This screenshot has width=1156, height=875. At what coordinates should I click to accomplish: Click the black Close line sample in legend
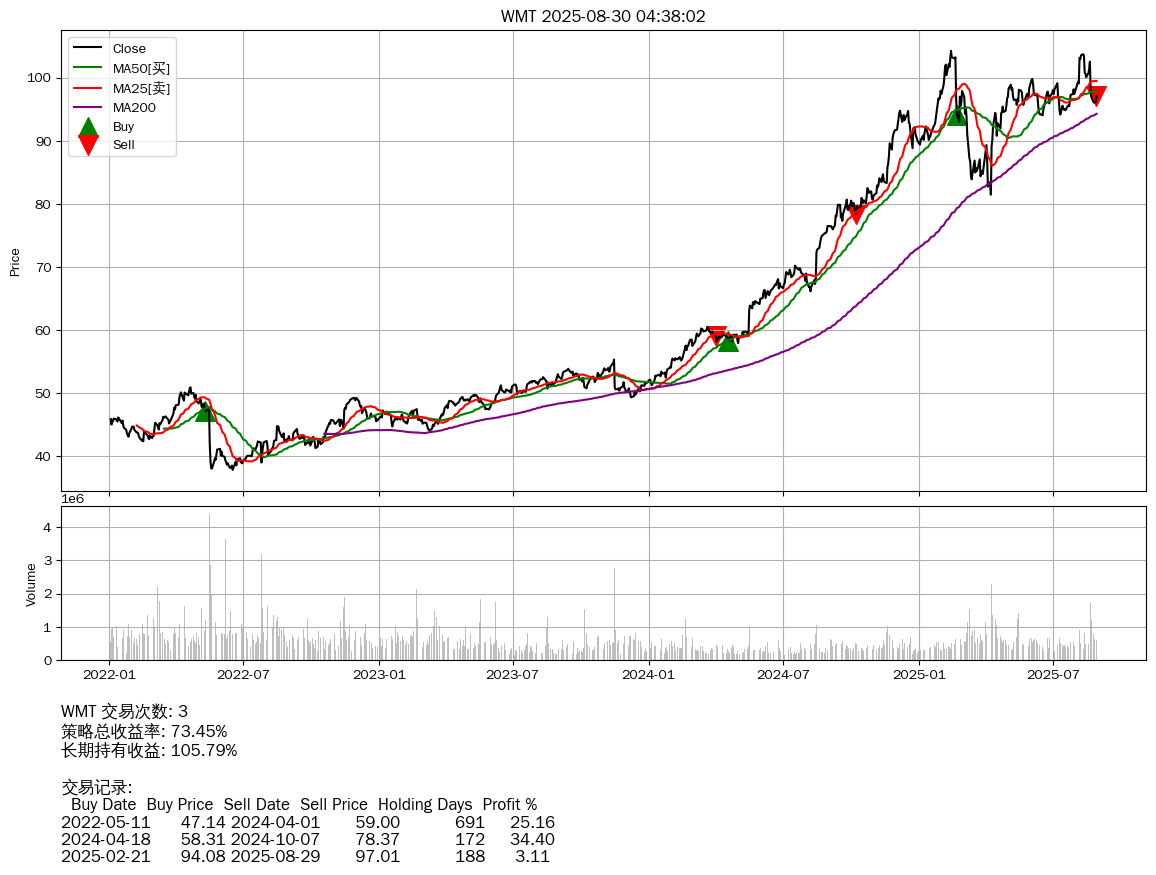[x=88, y=49]
